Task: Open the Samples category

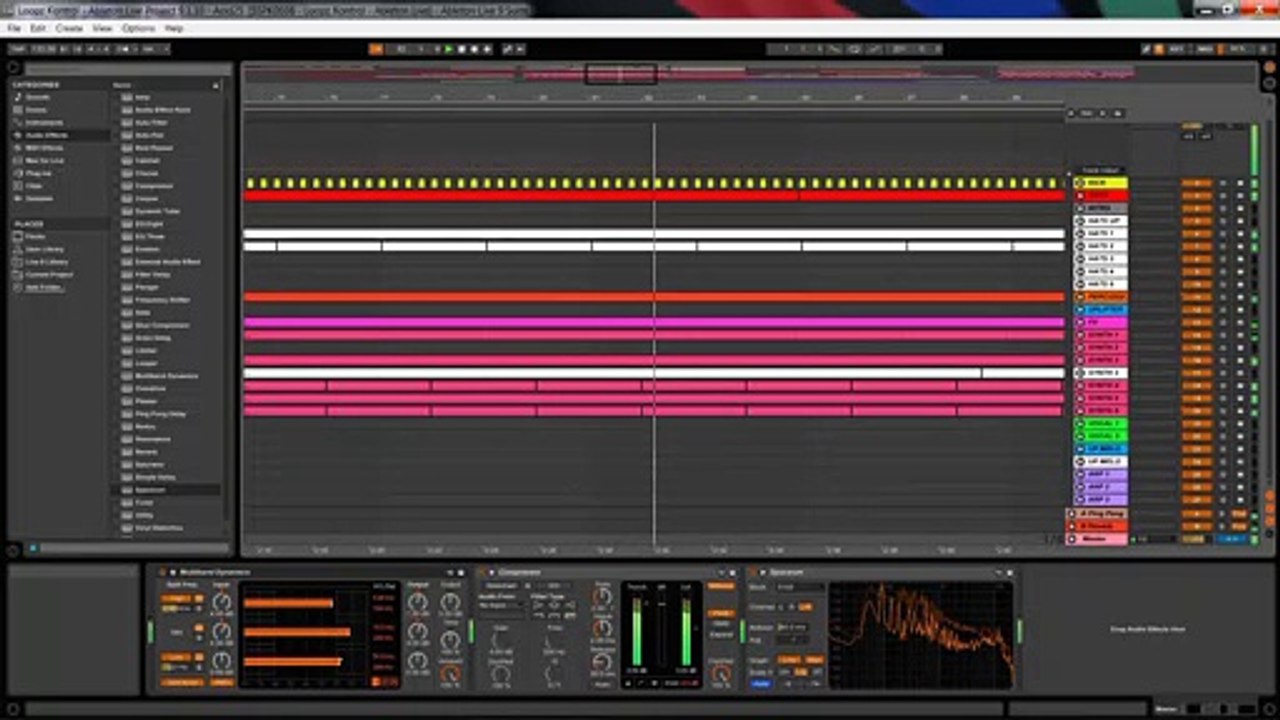Action: 39,198
